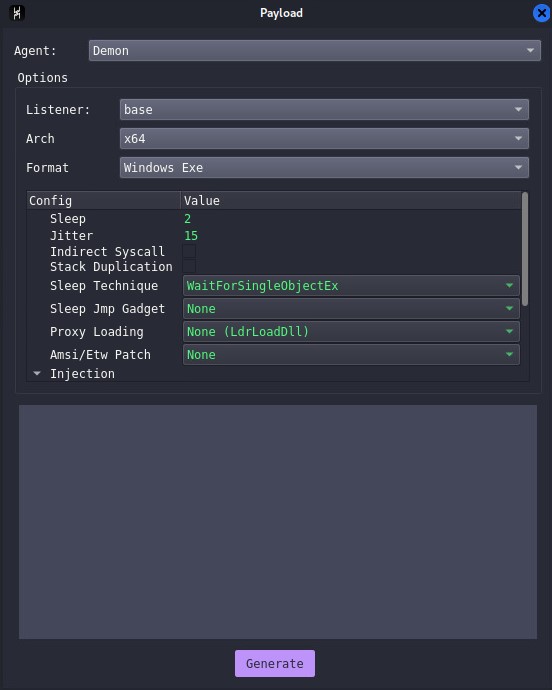The image size is (552, 690).
Task: Close the Payload dialog
Action: click(x=541, y=13)
